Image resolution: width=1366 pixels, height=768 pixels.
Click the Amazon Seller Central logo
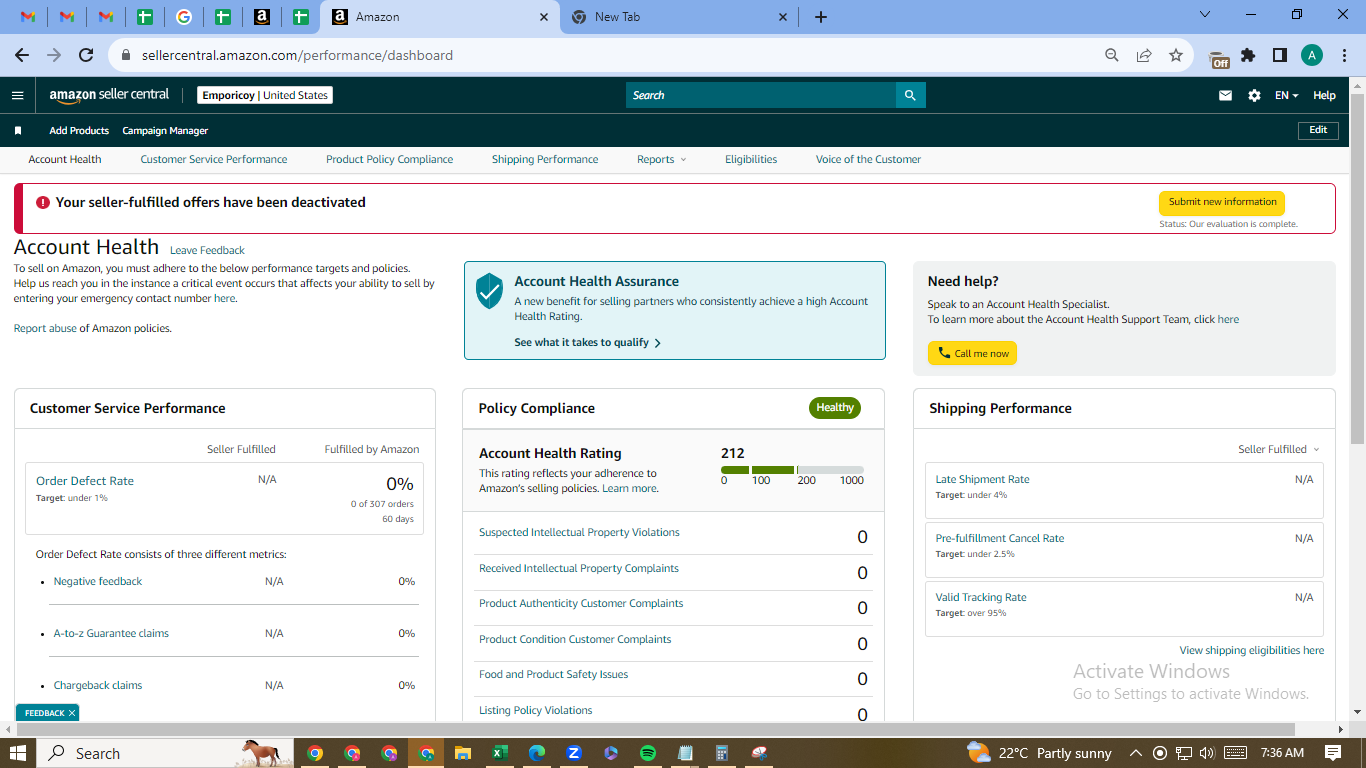[109, 95]
